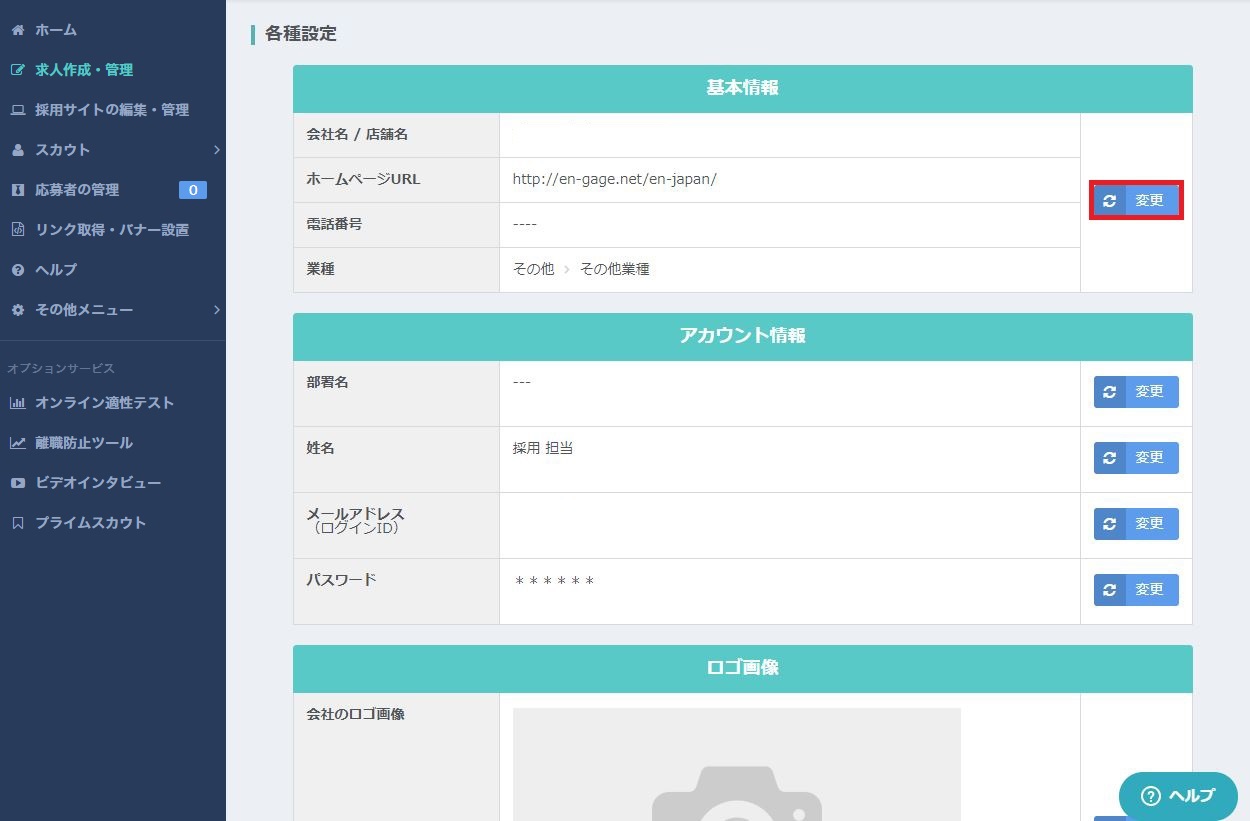Click the 部署名 label

coord(327,382)
